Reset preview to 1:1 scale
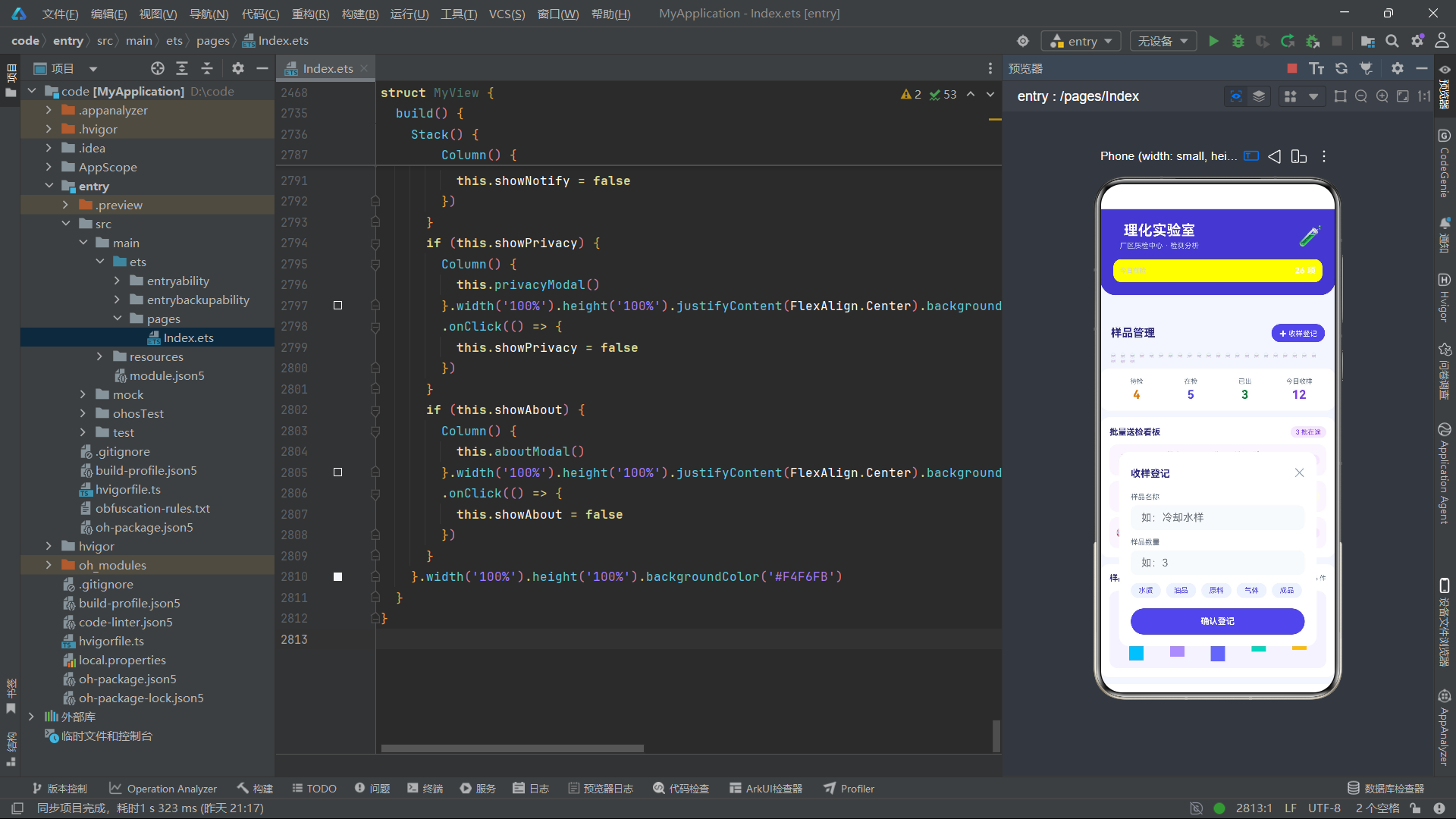The image size is (1456, 819). pos(1424,96)
